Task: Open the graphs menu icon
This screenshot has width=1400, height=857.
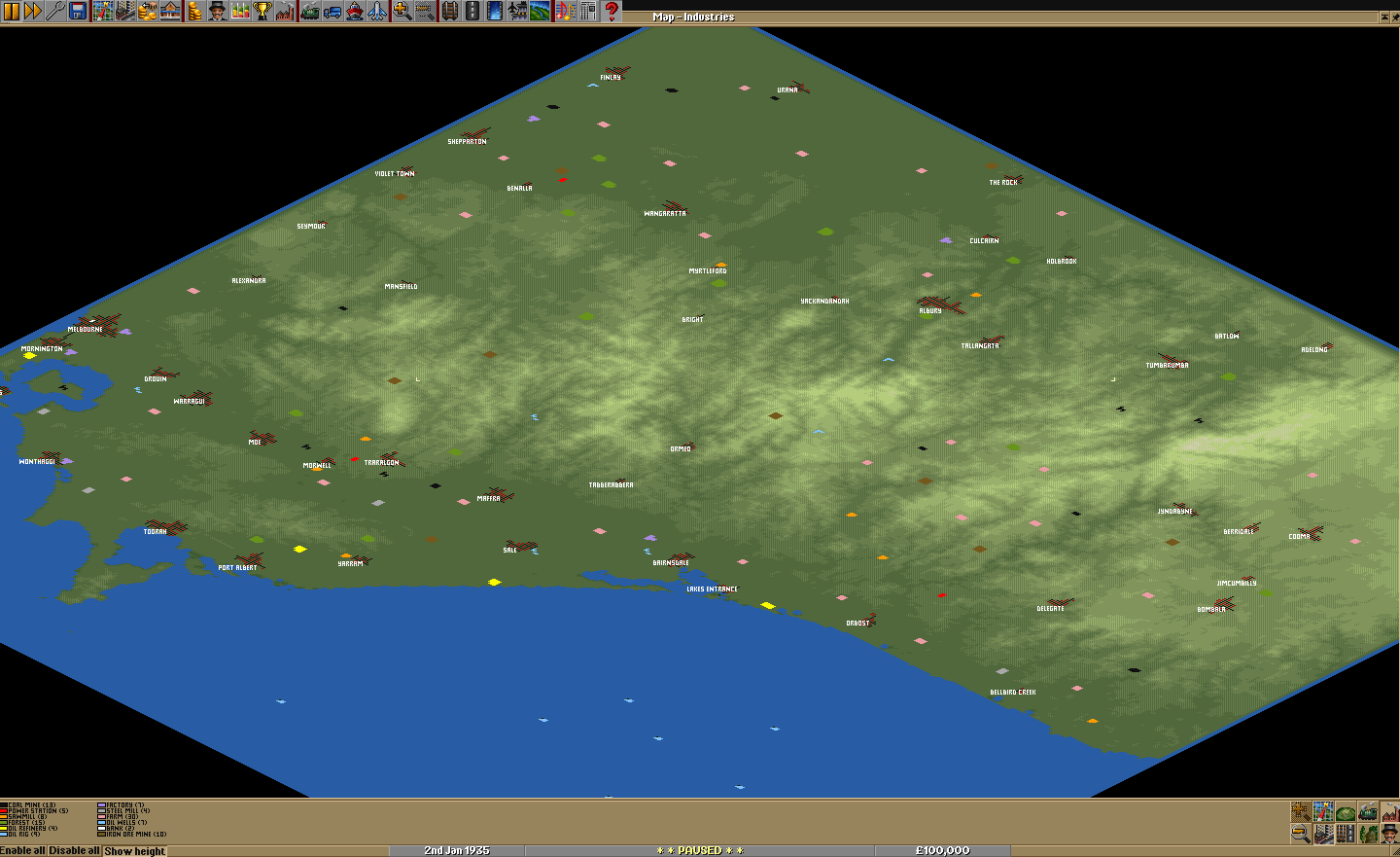Action: point(239,11)
